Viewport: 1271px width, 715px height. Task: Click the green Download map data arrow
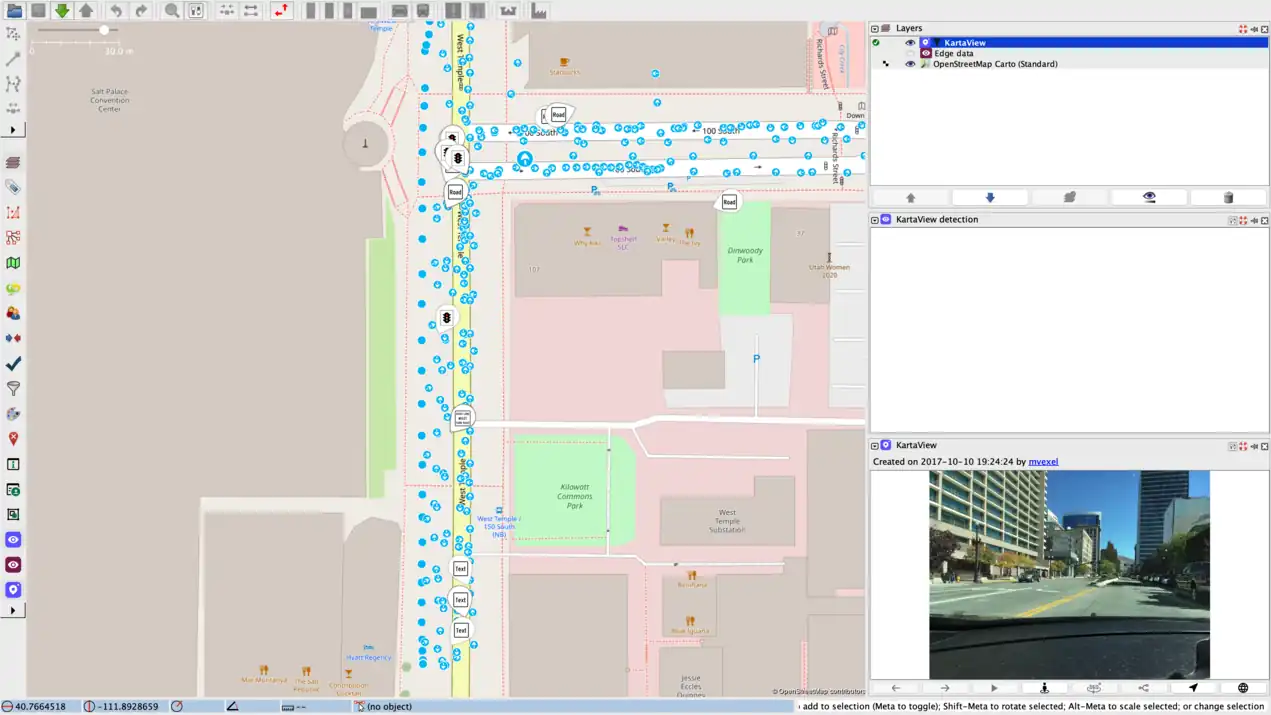62,11
